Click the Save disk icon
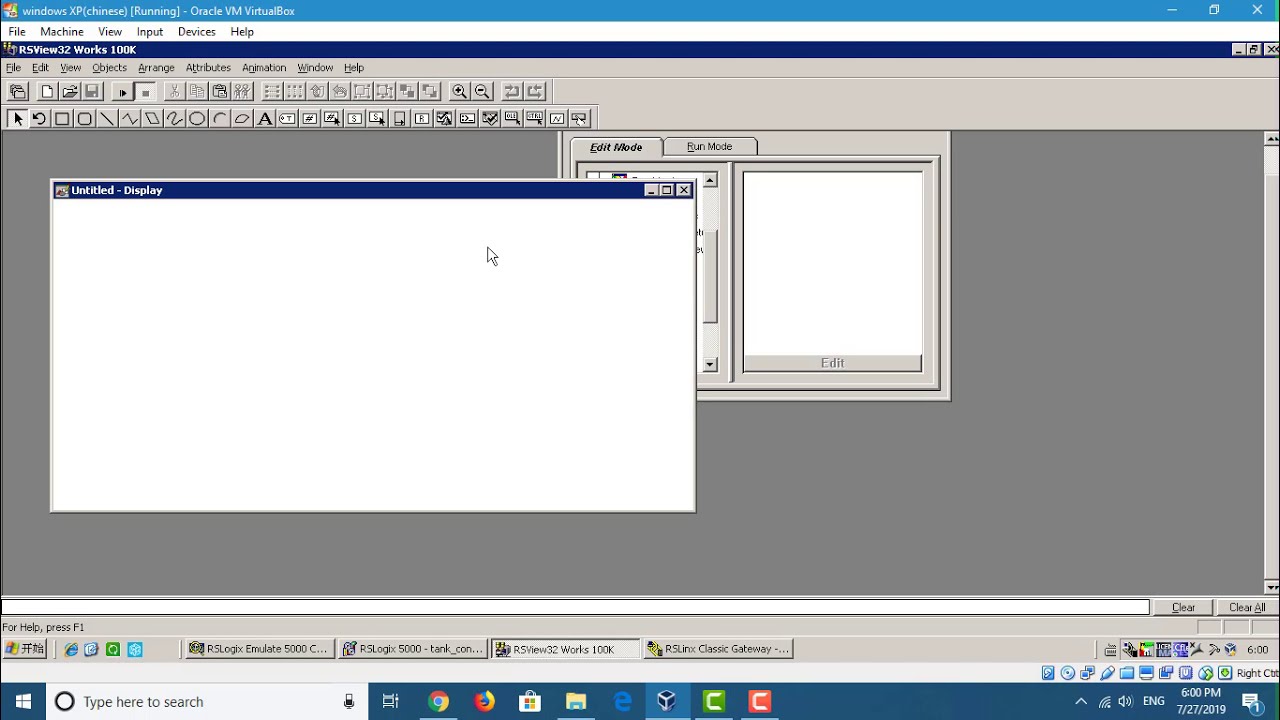 point(92,91)
